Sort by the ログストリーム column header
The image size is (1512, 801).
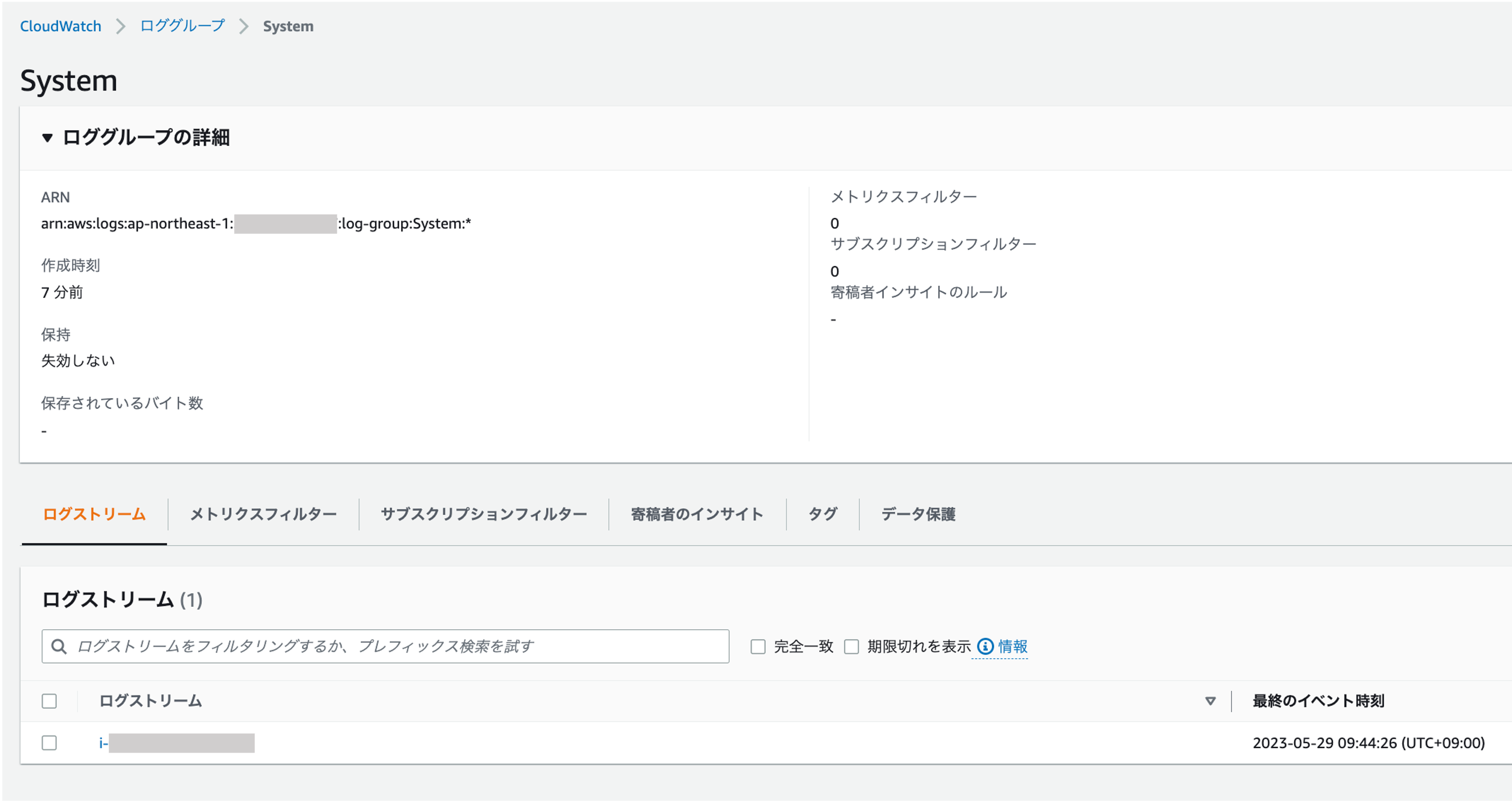click(150, 700)
